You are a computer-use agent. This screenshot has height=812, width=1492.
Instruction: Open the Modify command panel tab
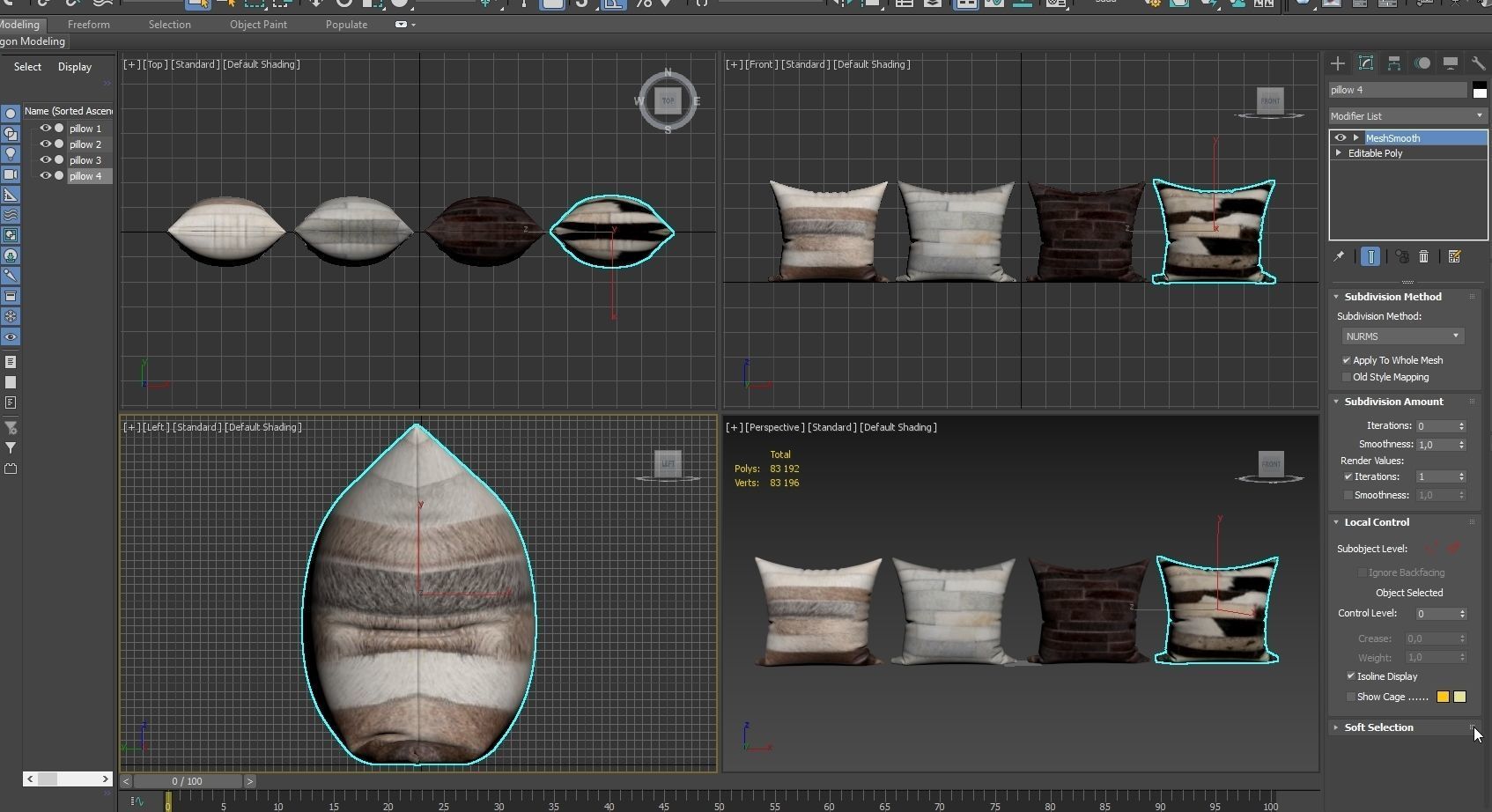coord(1366,63)
